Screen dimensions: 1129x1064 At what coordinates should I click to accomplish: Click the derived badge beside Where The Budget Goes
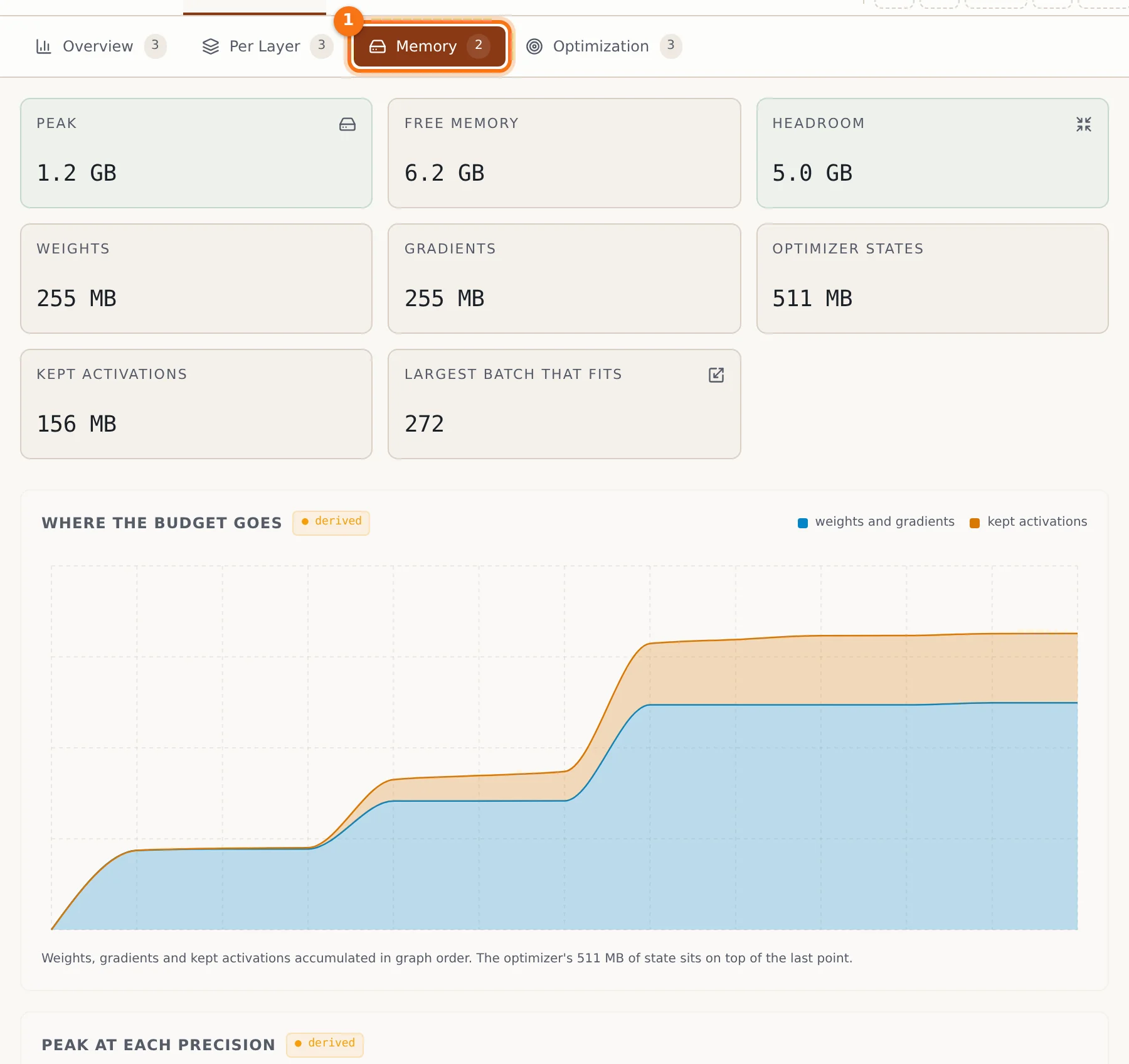click(331, 522)
